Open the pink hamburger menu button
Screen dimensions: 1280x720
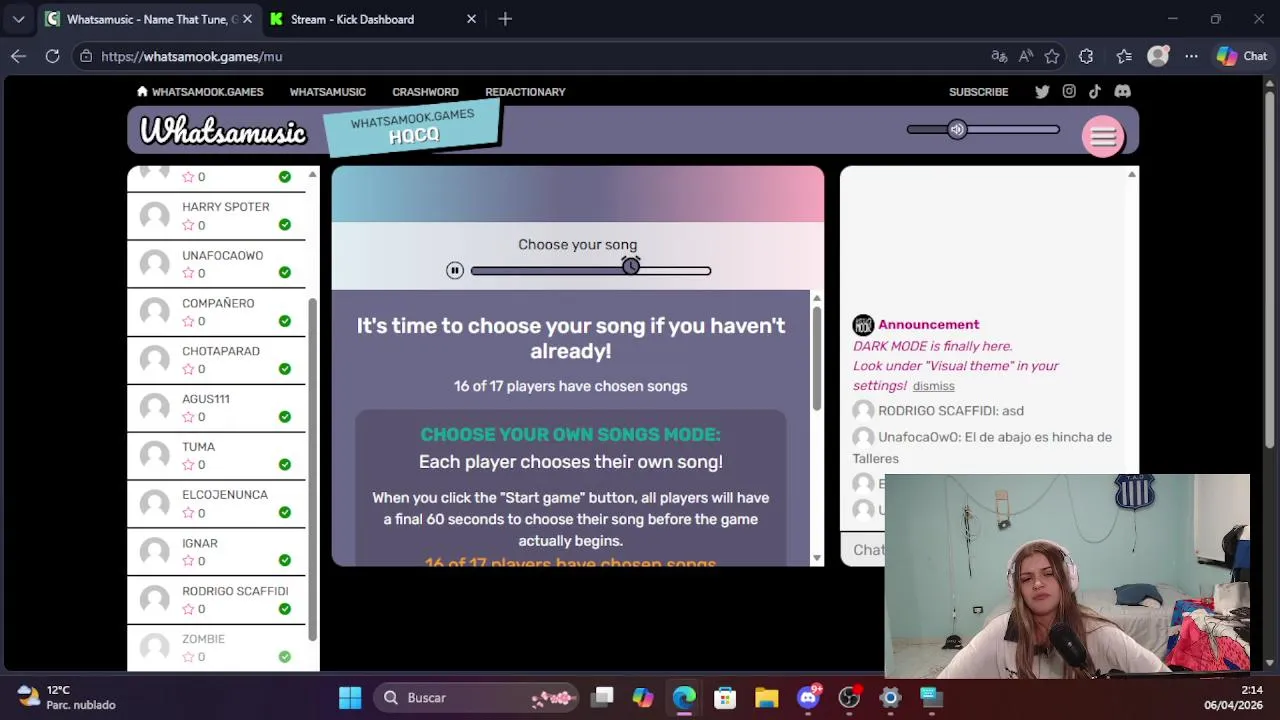1103,137
